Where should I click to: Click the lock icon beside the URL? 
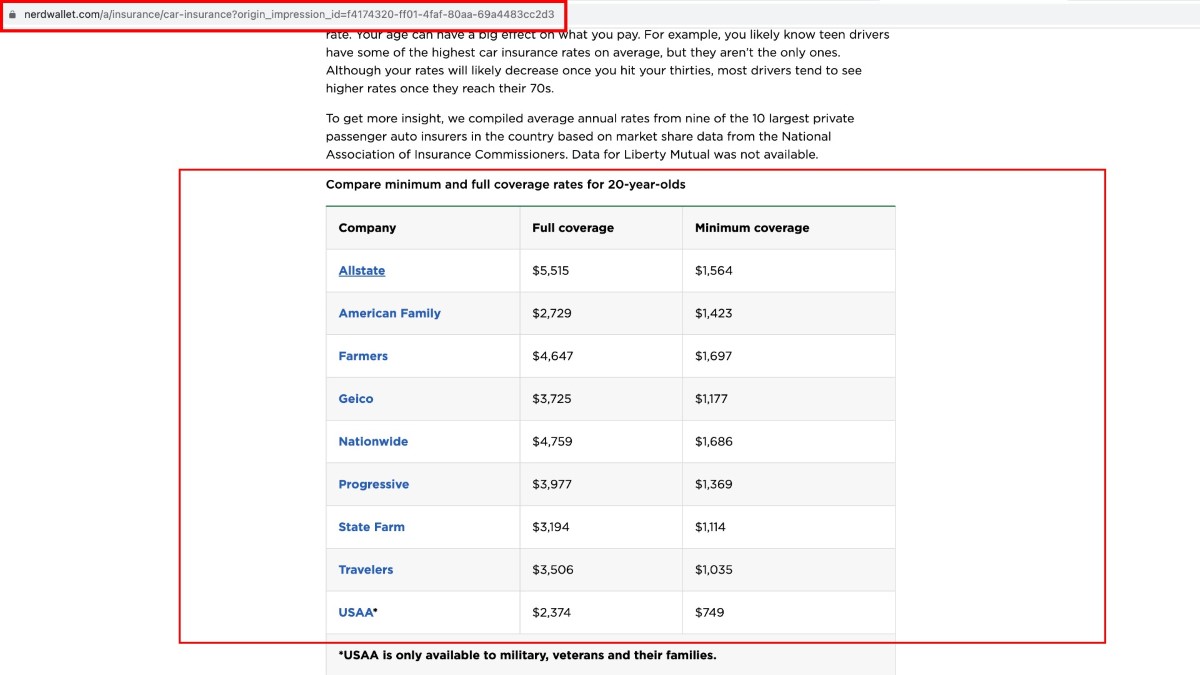tap(12, 15)
